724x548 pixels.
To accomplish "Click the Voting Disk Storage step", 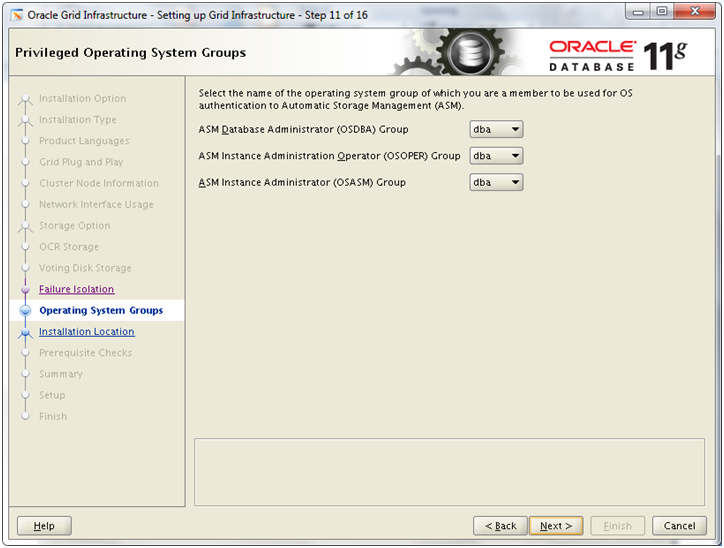I will [85, 268].
